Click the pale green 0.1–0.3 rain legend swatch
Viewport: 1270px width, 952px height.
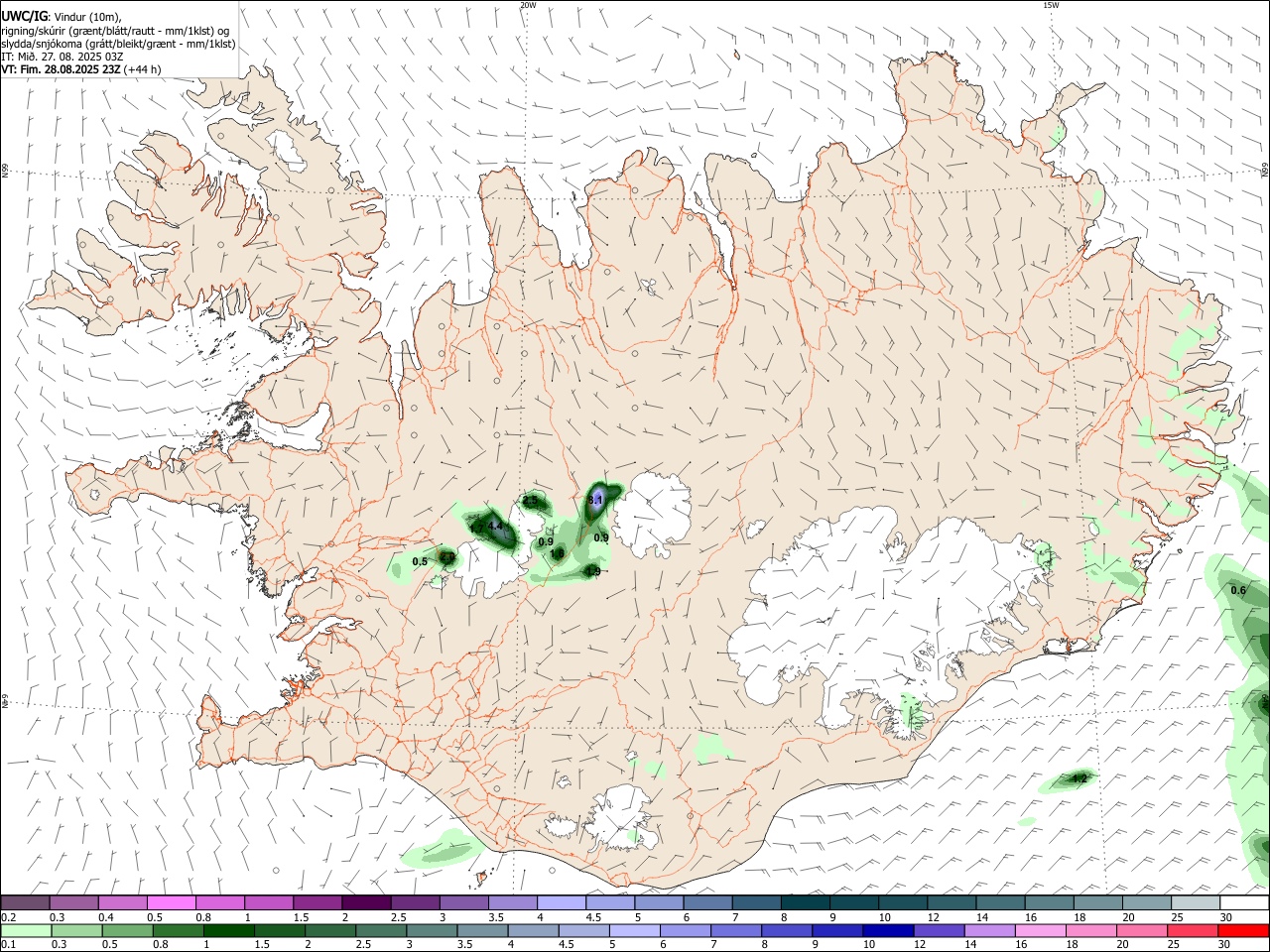click(x=25, y=930)
